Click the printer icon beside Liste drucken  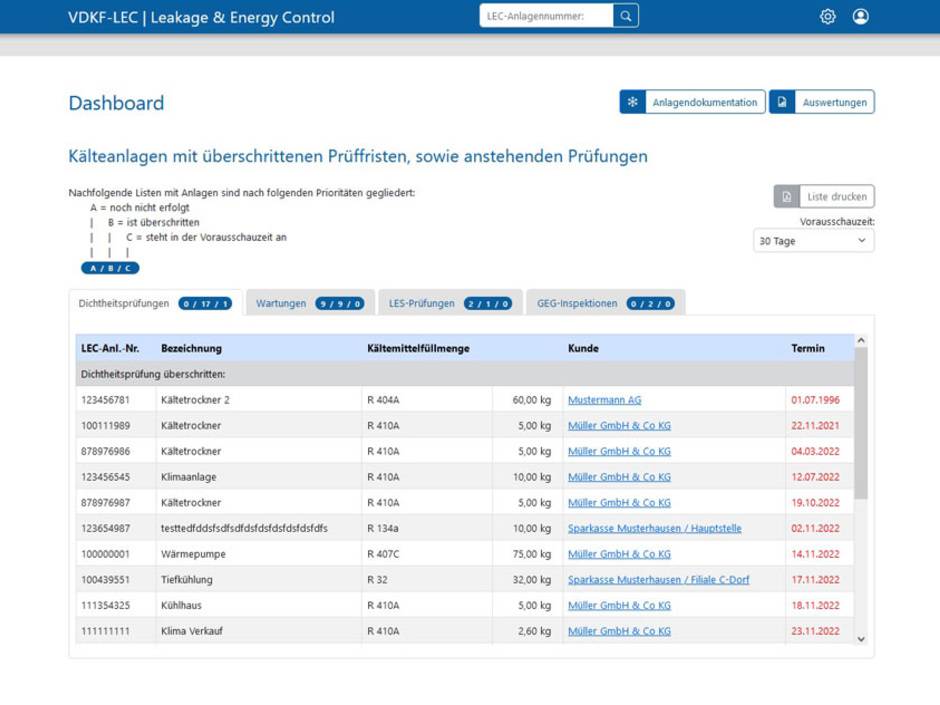786,197
